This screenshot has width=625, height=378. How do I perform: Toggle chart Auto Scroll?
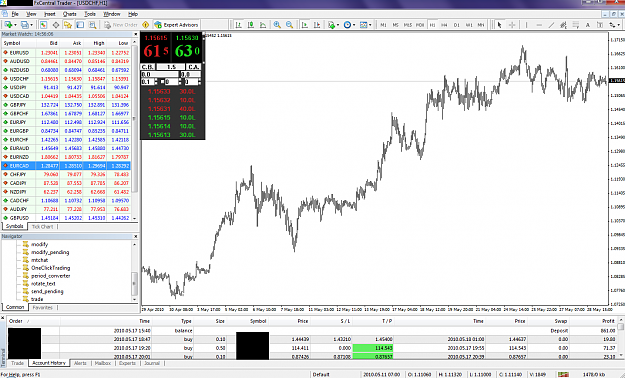[x=305, y=25]
